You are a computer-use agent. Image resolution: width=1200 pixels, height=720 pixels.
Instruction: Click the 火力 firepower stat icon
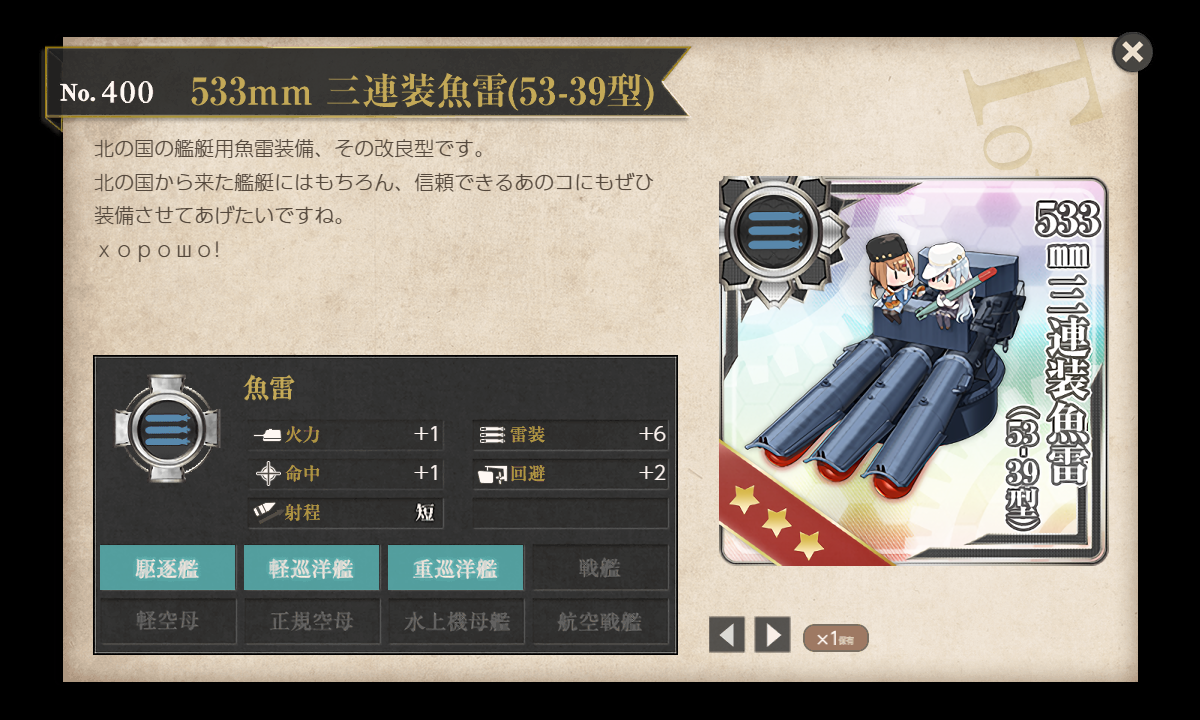click(x=268, y=435)
